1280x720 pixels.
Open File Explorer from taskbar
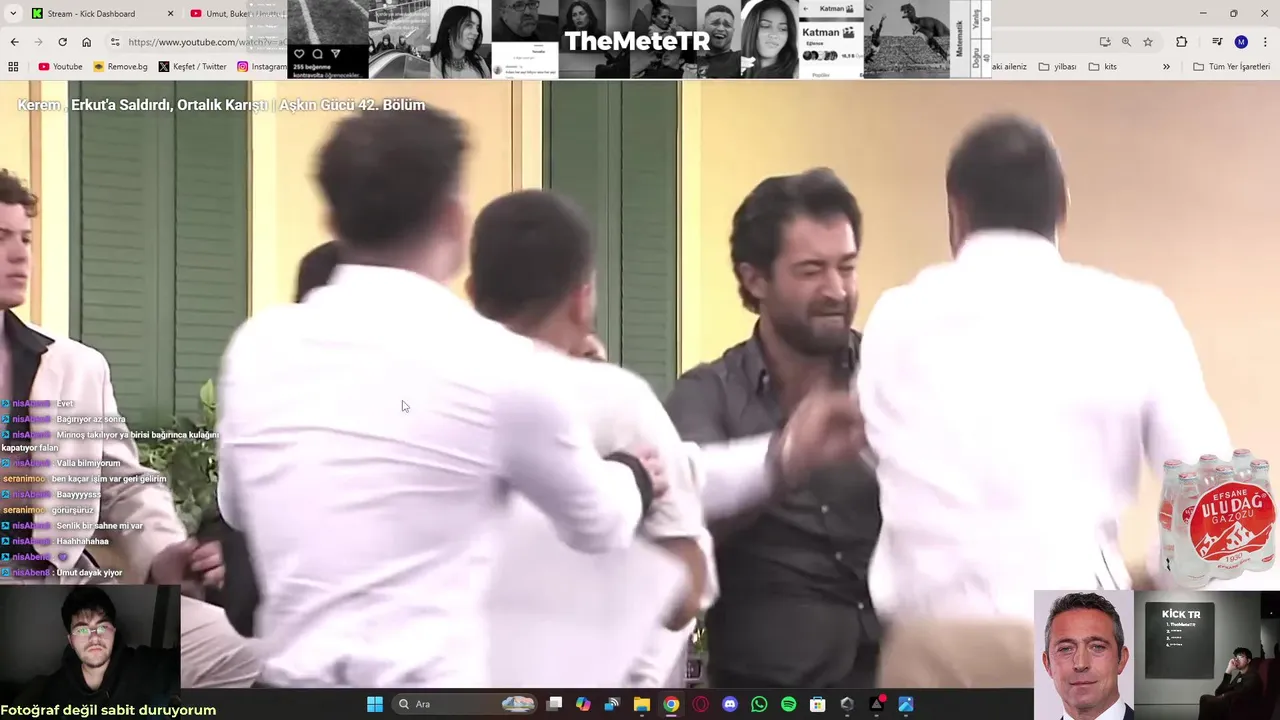pyautogui.click(x=642, y=704)
